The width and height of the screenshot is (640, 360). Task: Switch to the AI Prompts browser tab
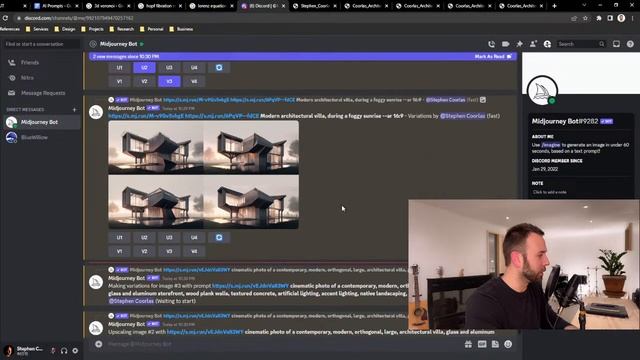(55, 6)
